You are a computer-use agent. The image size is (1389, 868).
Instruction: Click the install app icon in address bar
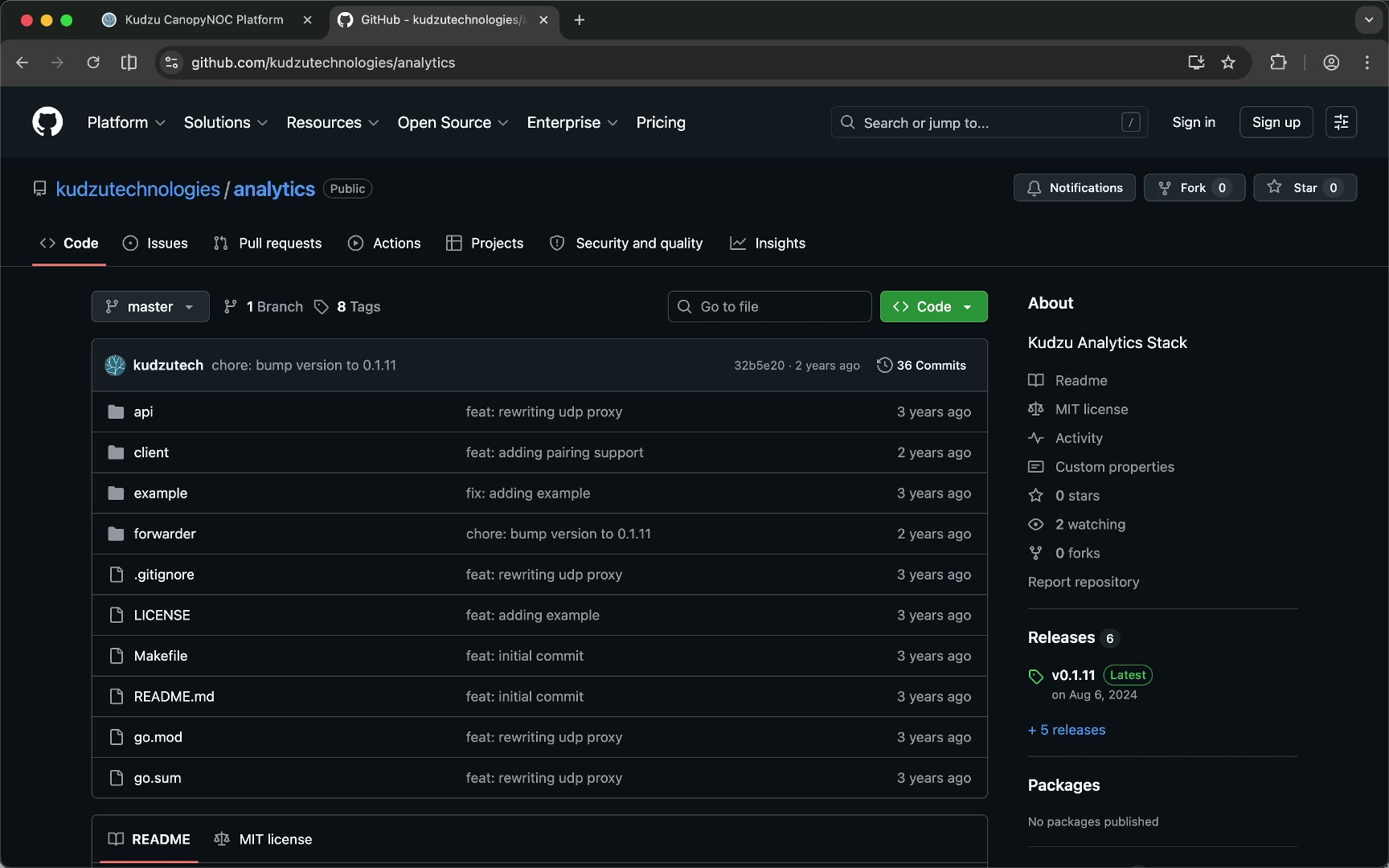point(1196,63)
